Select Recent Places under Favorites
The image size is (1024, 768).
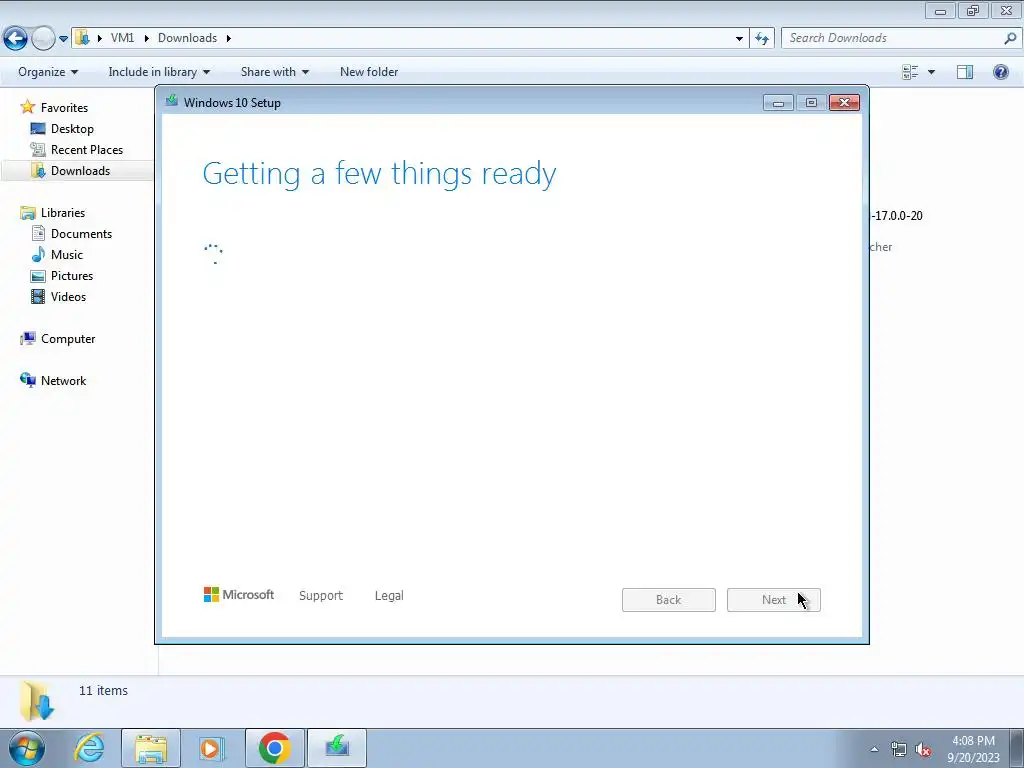point(87,150)
